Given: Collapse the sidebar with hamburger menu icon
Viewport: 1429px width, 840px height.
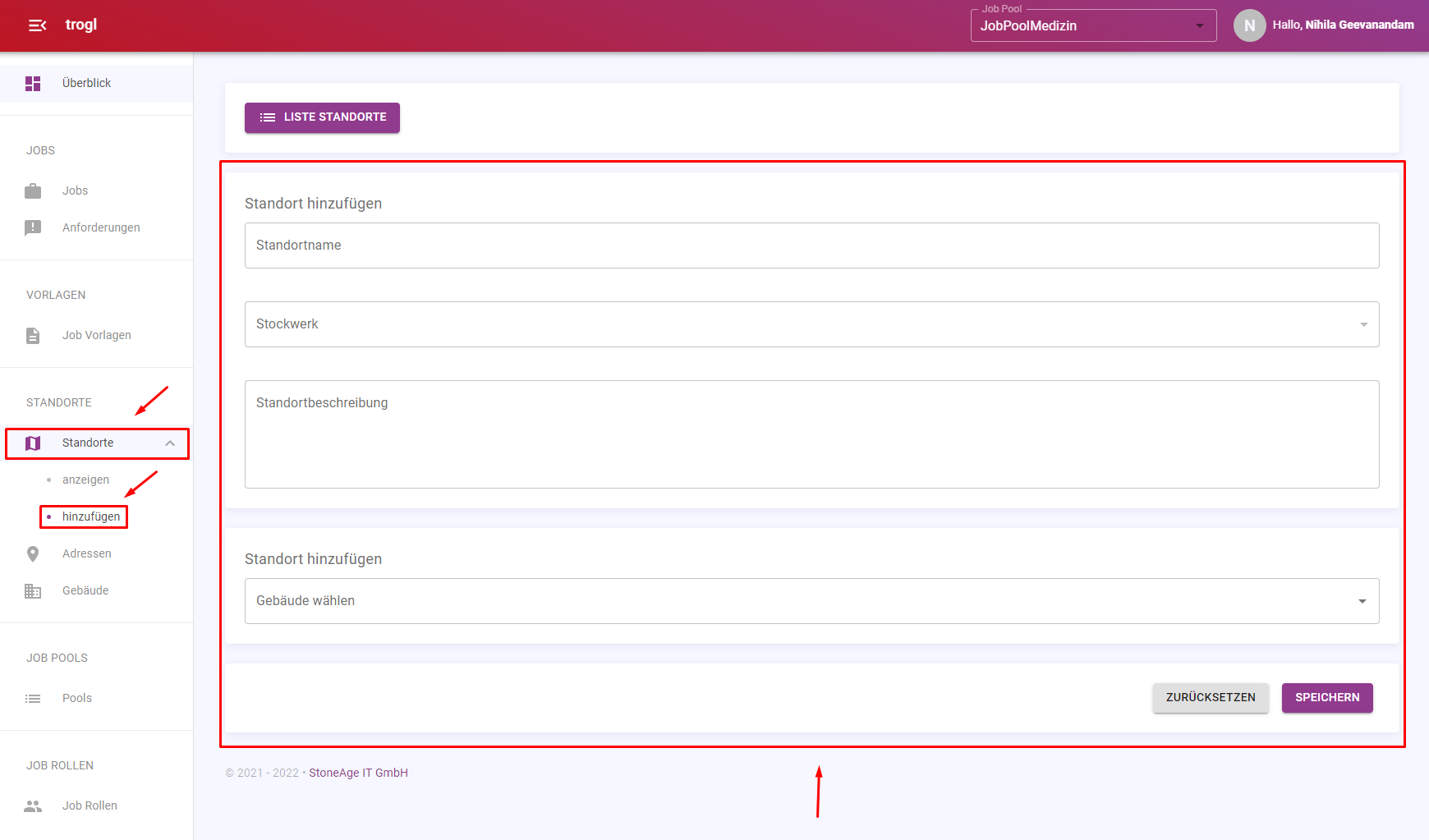Looking at the screenshot, I should pos(37,25).
